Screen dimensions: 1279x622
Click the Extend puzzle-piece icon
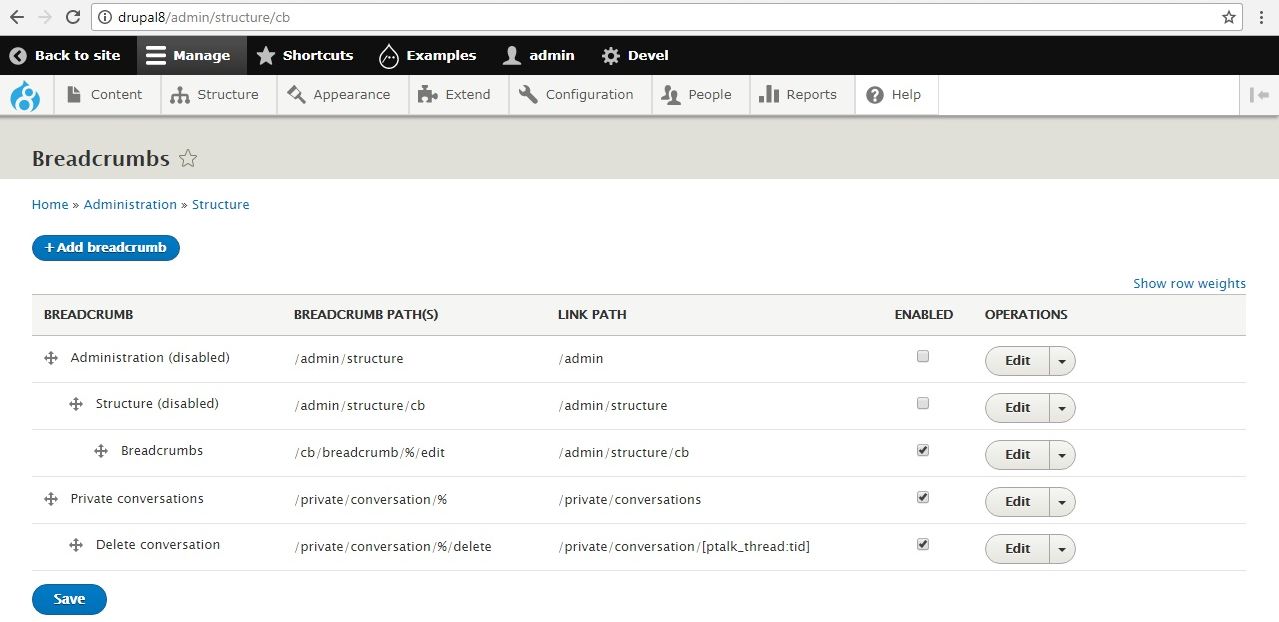428,94
